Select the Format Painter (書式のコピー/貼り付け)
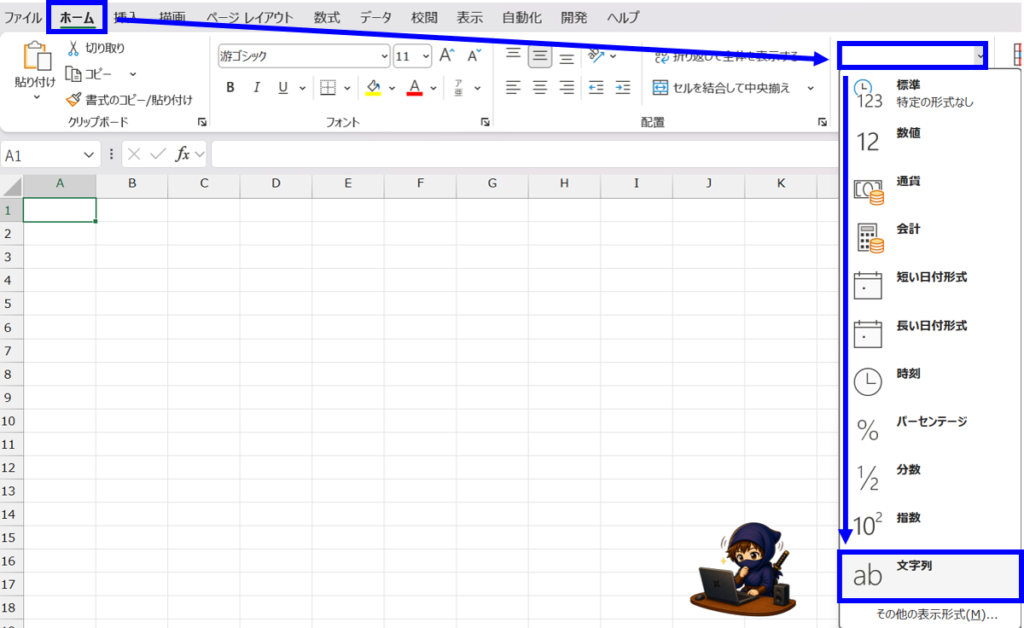Viewport: 1024px width, 628px height. click(129, 100)
